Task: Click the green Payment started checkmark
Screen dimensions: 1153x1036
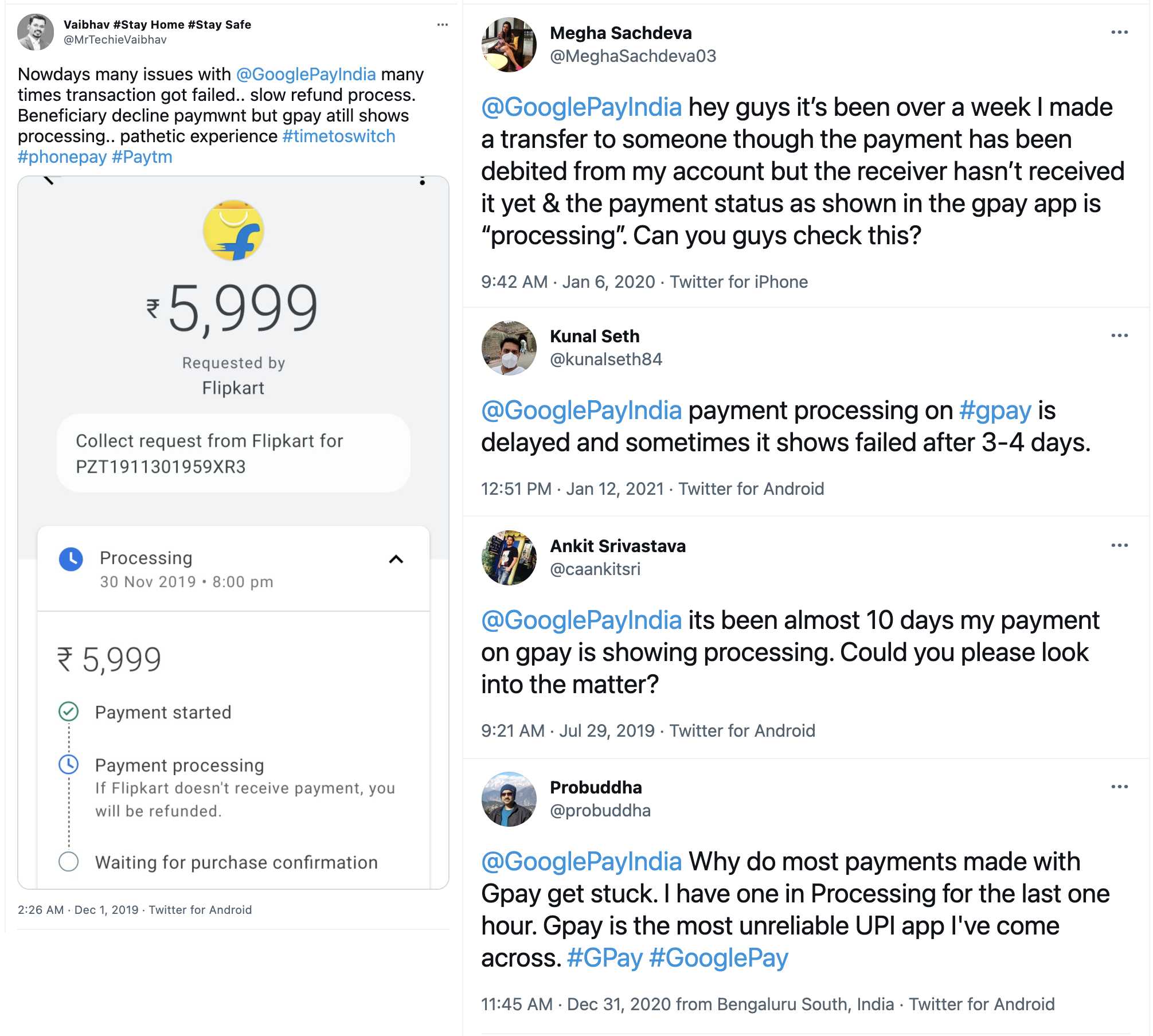Action: 69,711
